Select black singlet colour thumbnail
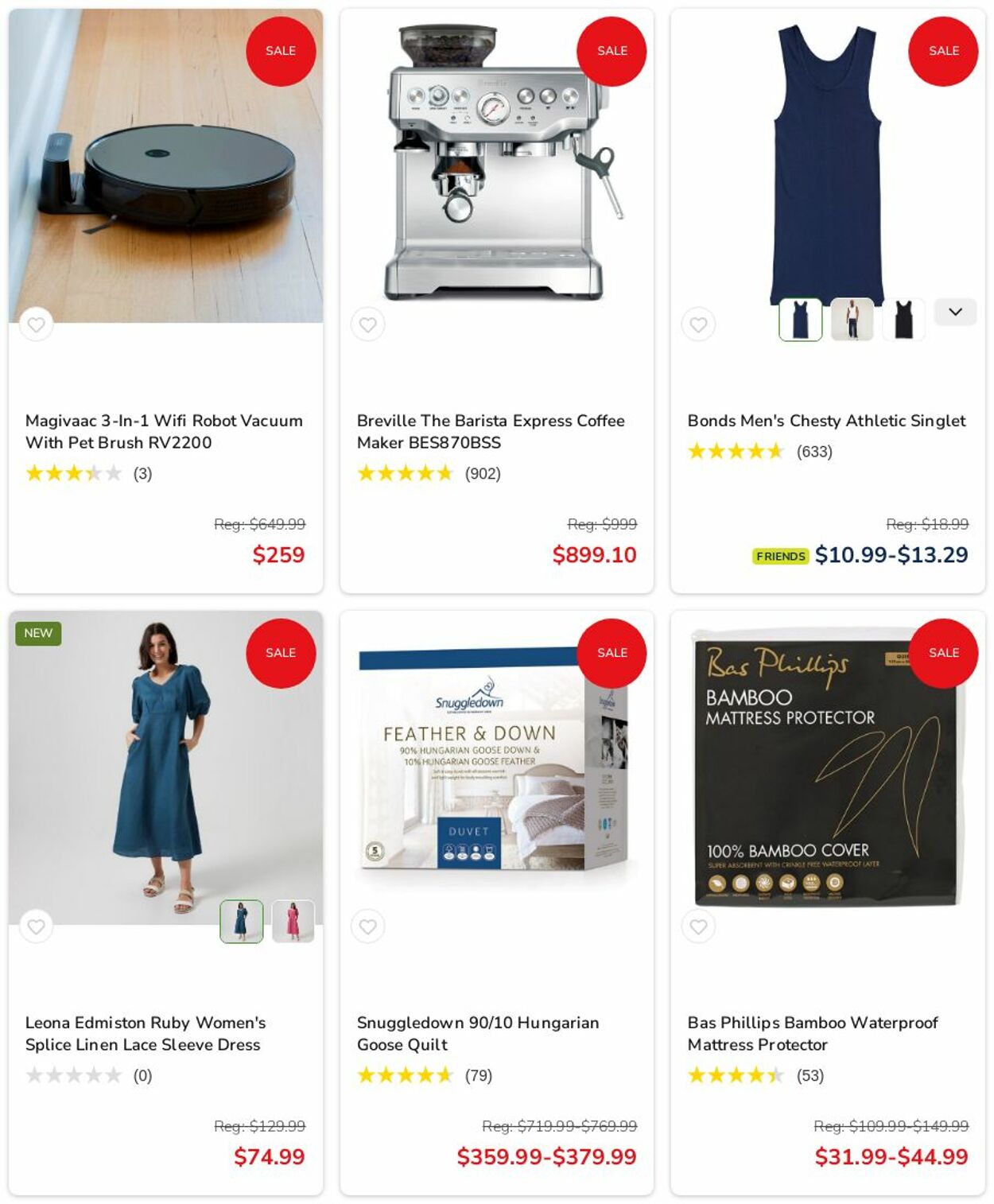 coord(903,320)
